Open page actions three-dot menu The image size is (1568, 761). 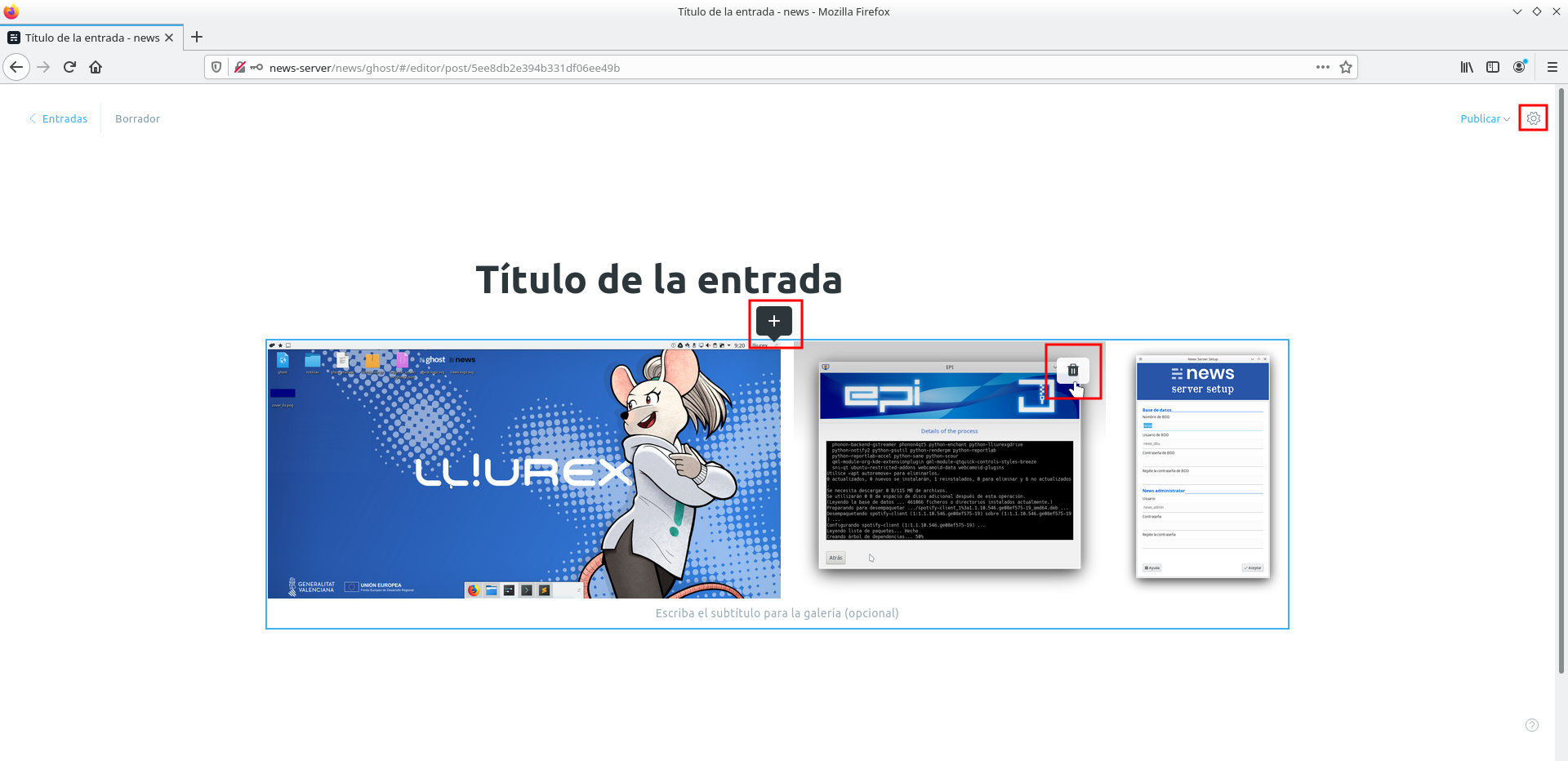pyautogui.click(x=1322, y=67)
